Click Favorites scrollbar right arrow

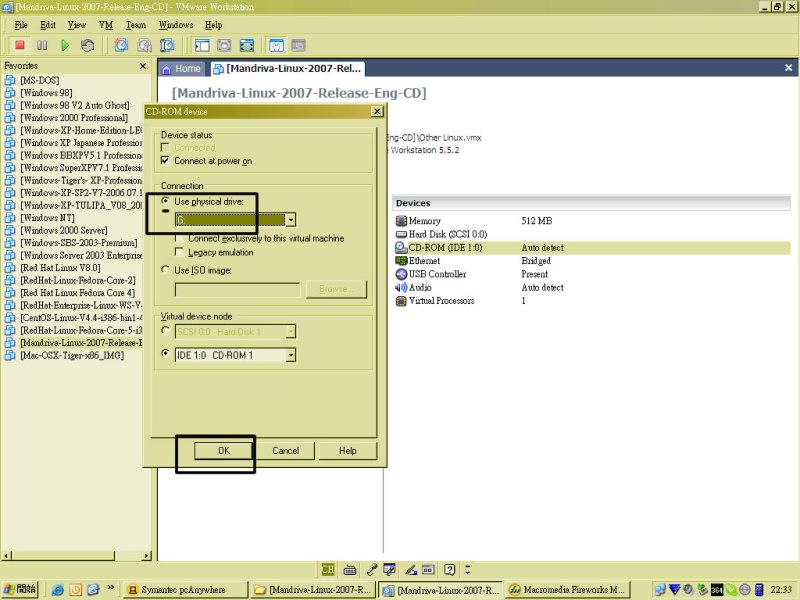147,555
